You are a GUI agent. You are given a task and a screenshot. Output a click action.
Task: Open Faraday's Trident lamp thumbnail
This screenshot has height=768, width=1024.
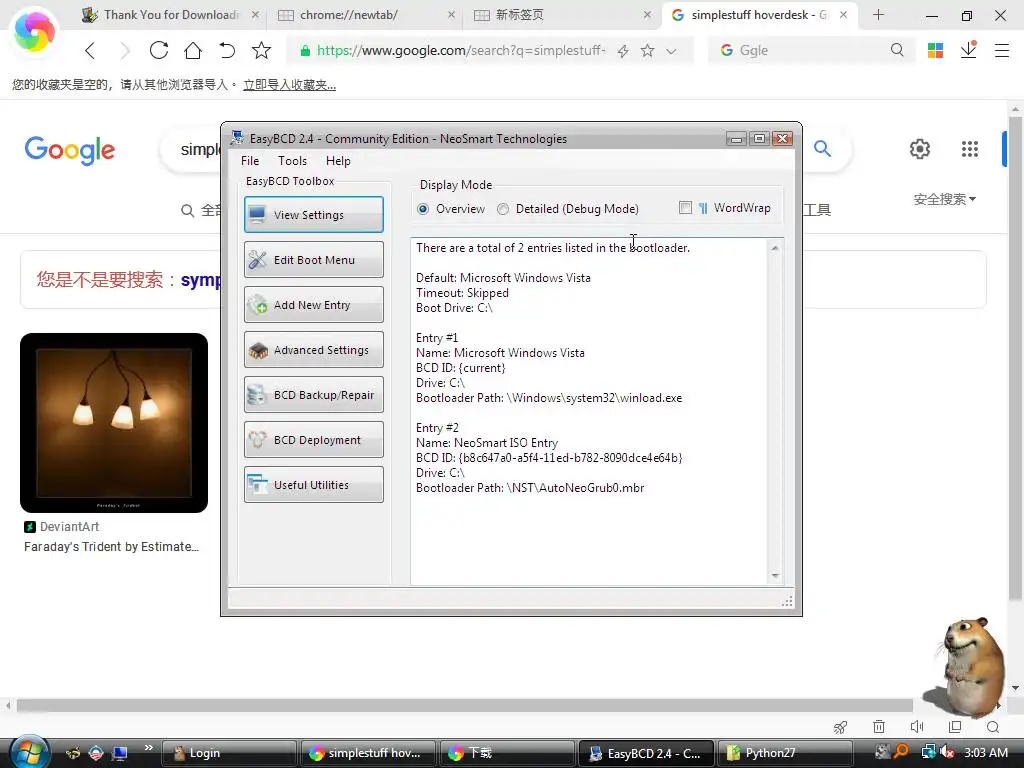(114, 423)
